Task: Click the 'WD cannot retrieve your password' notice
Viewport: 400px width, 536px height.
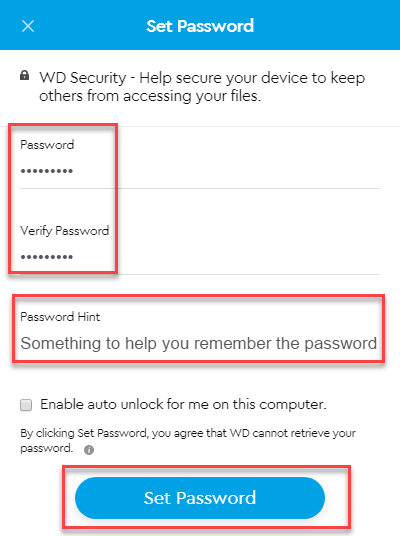Action: 188,440
